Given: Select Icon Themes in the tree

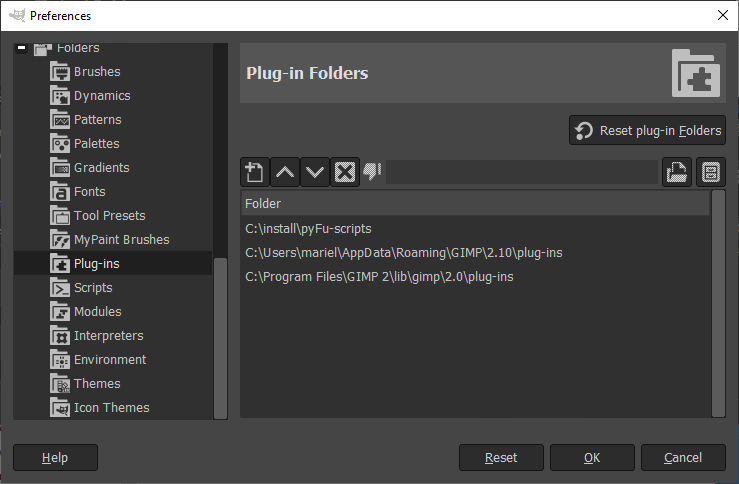Looking at the screenshot, I should coord(112,408).
